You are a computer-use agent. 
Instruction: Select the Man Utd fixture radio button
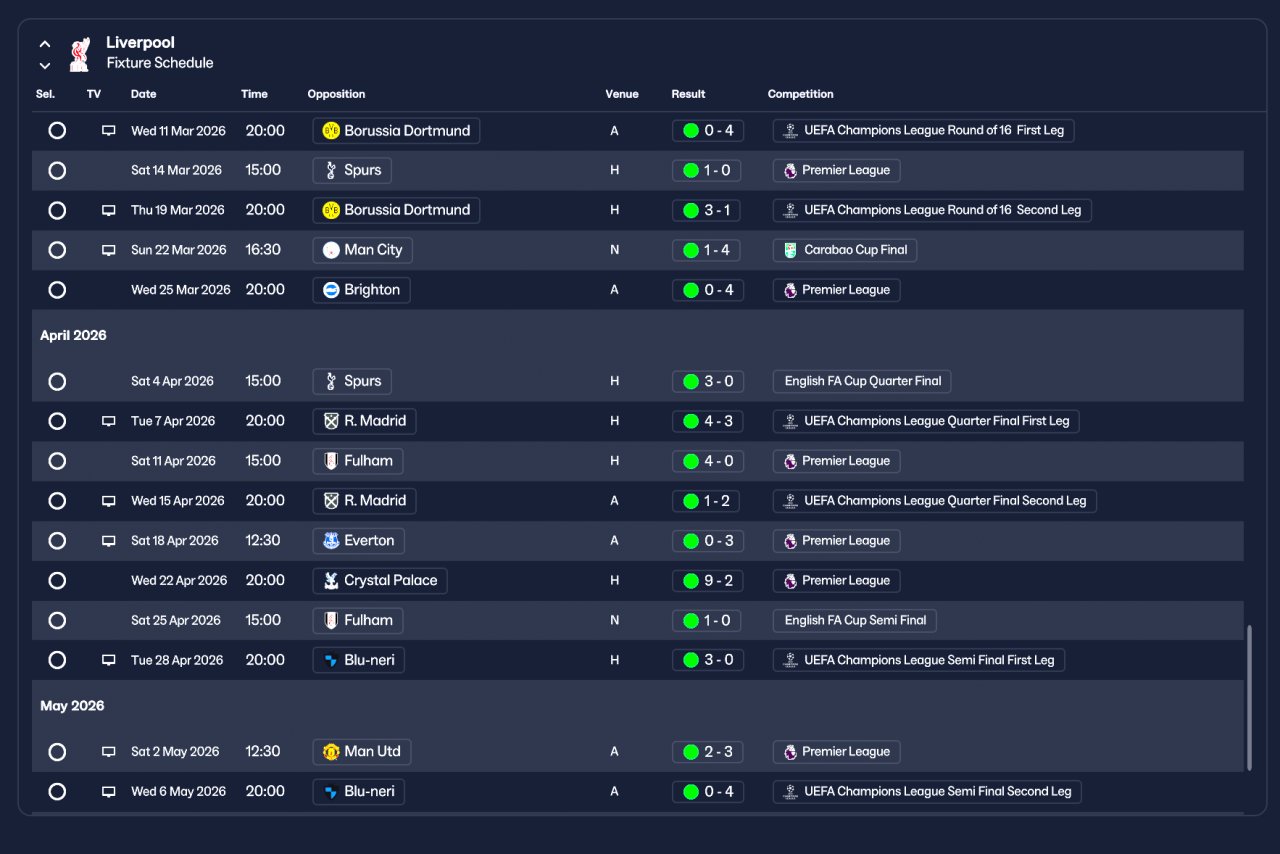[x=57, y=753]
